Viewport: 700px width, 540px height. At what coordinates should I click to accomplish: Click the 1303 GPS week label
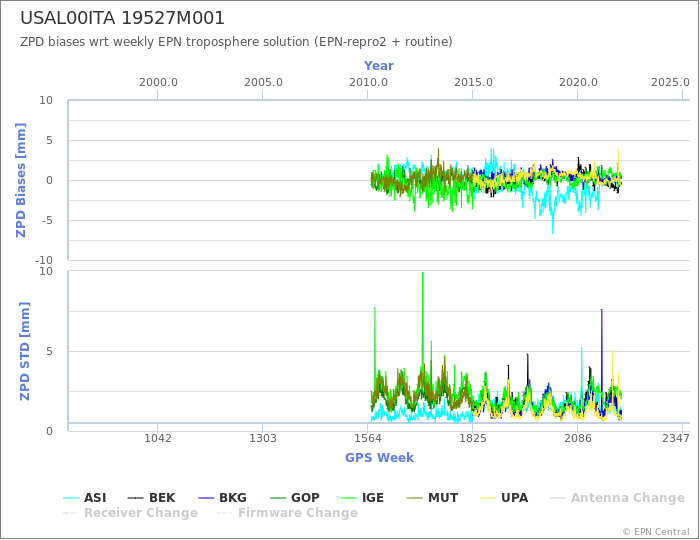[262, 438]
